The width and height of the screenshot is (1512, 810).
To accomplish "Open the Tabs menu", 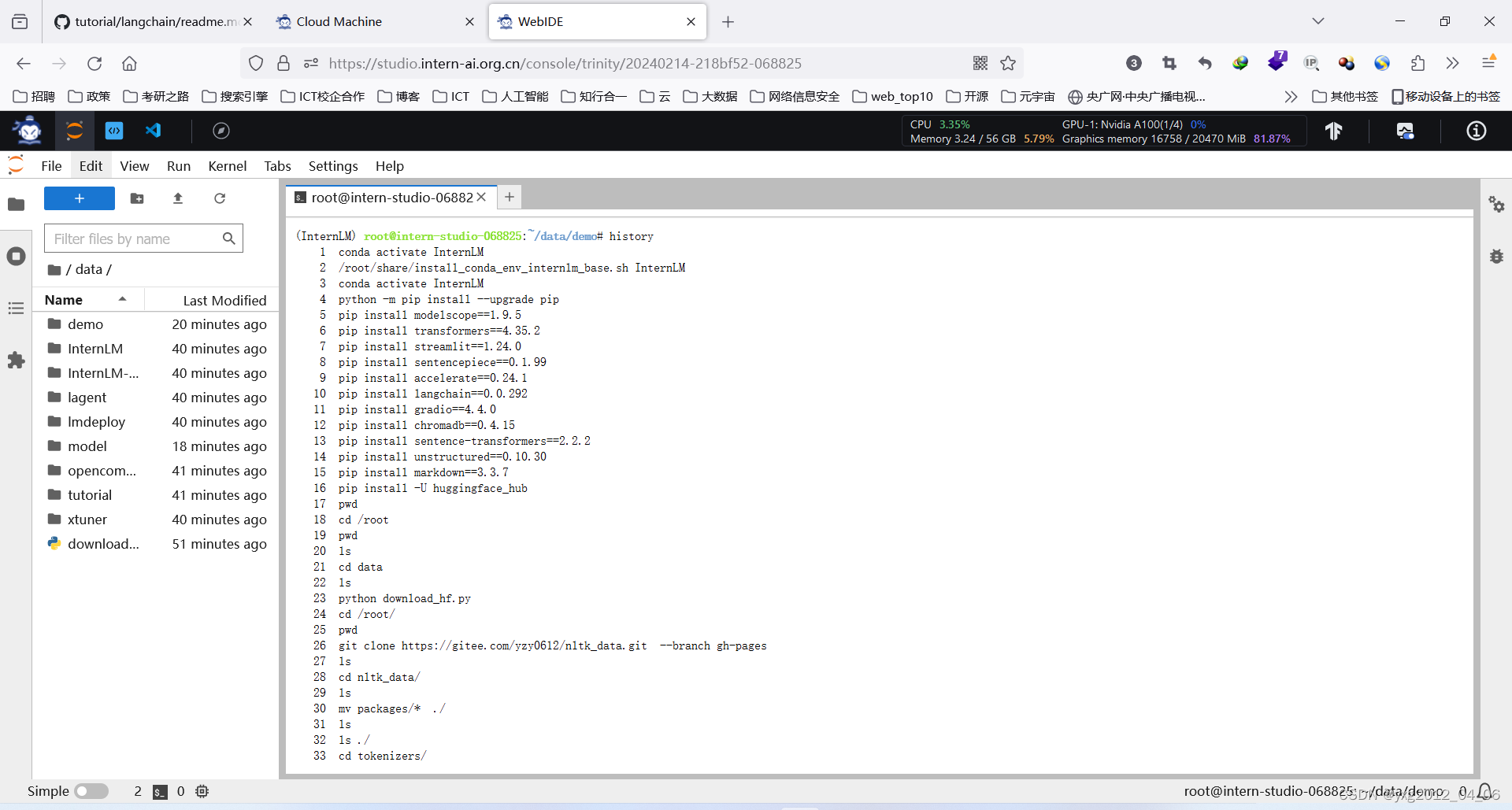I will pyautogui.click(x=277, y=166).
